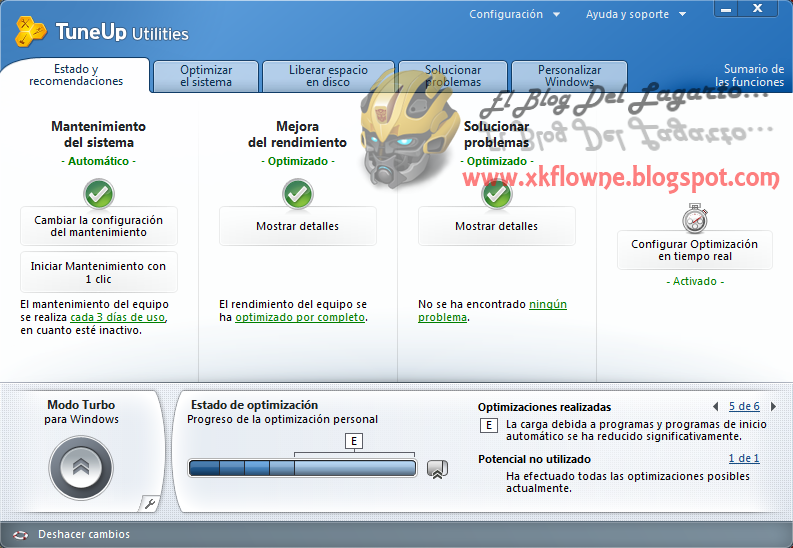Click Mostrar detalles under Solucionar problemas
Viewport: 793px width, 548px height.
click(497, 226)
